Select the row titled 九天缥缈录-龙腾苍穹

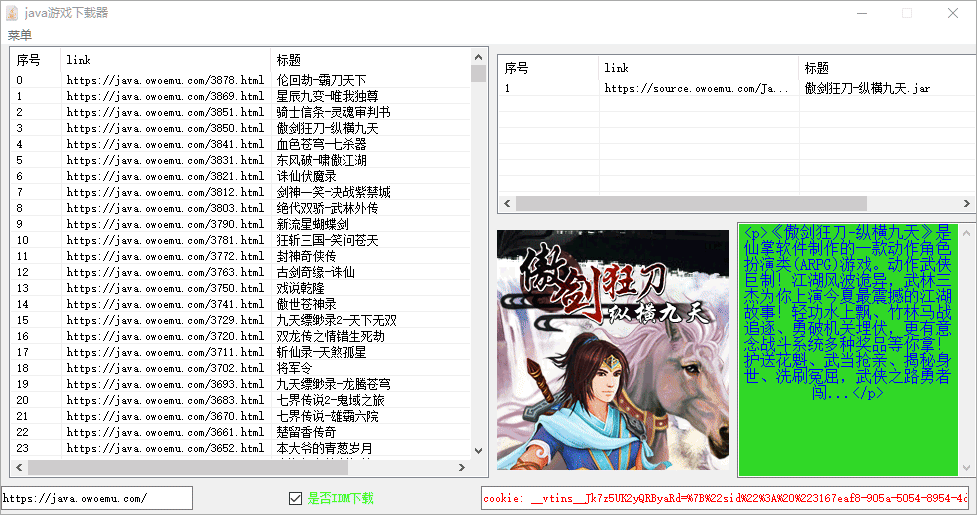(x=241, y=384)
